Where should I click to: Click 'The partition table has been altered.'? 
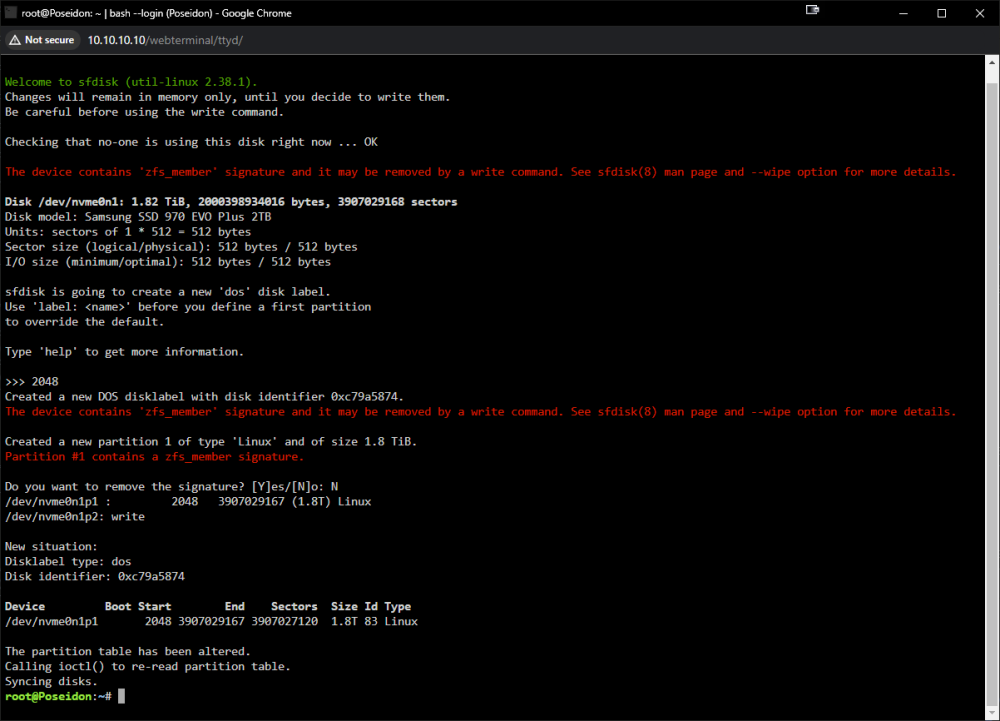coord(128,652)
